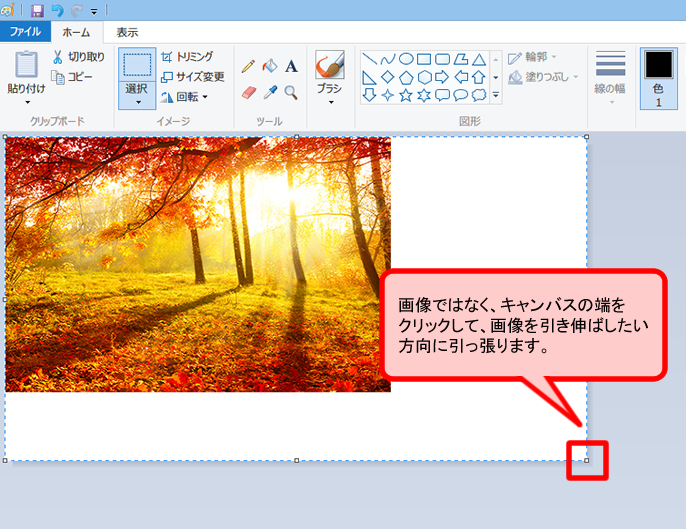
Task: Select the right triangle shape
Action: click(370, 77)
